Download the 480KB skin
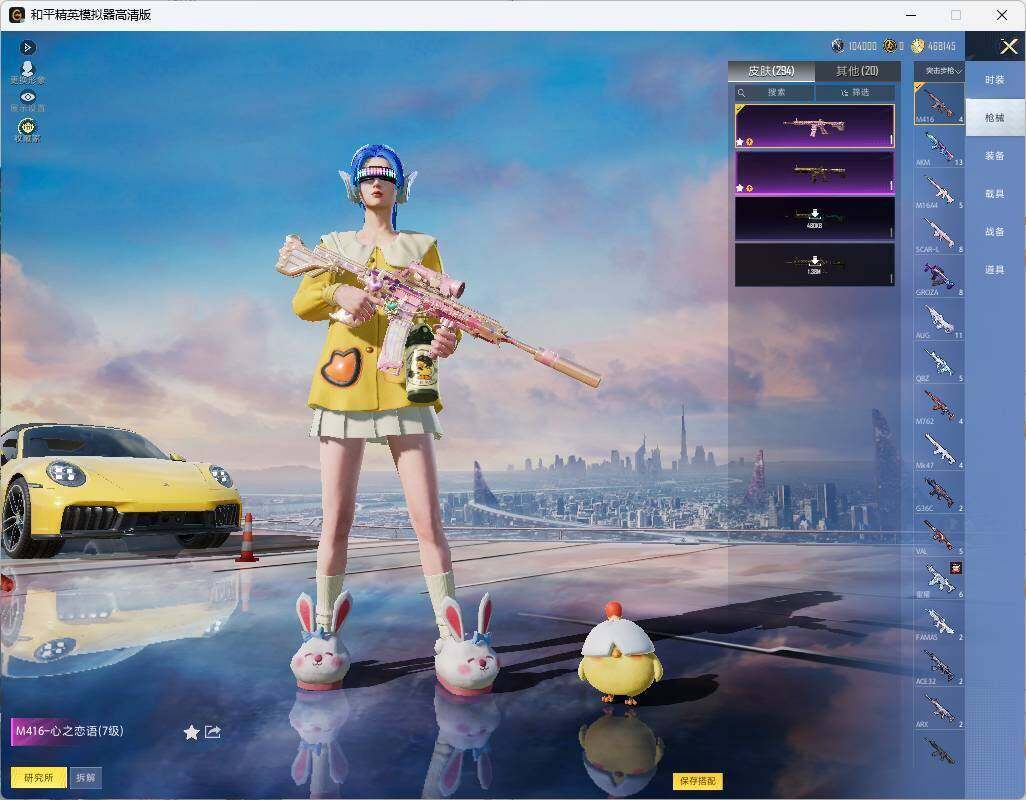1026x800 pixels. 815,218
